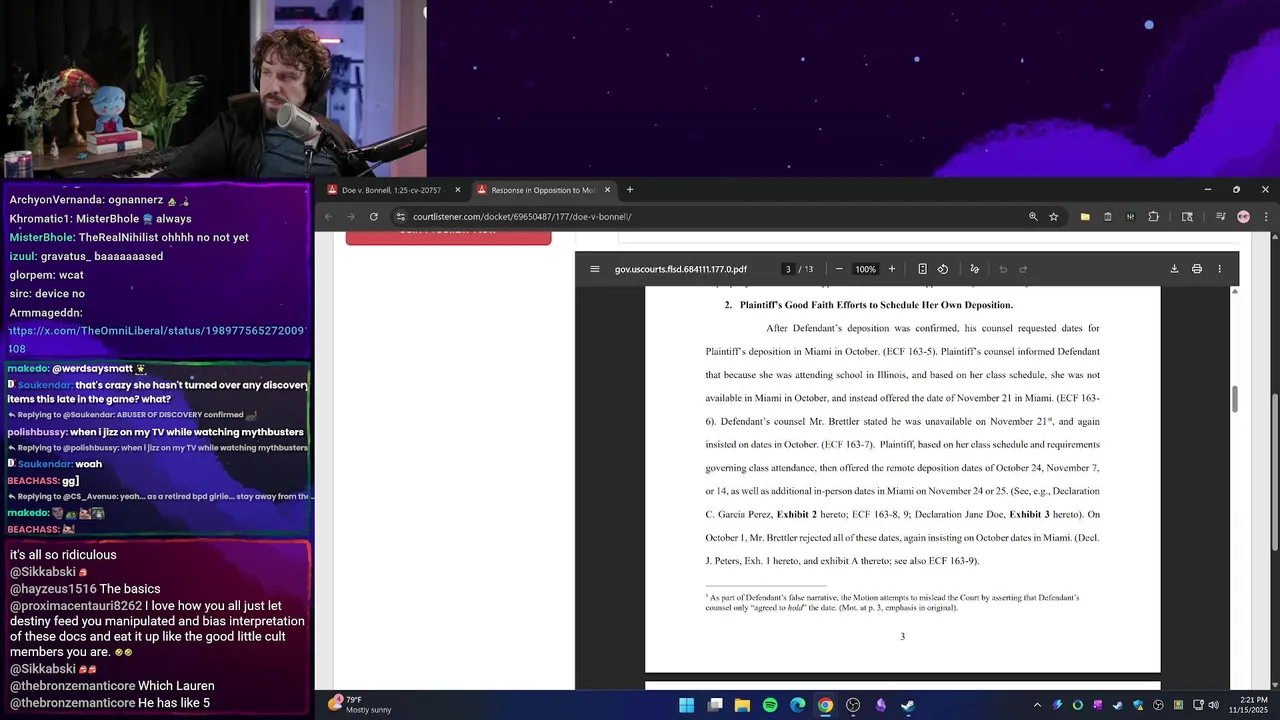Image resolution: width=1280 pixels, height=720 pixels.
Task: Close the Response in Opposition tab
Action: 607,190
